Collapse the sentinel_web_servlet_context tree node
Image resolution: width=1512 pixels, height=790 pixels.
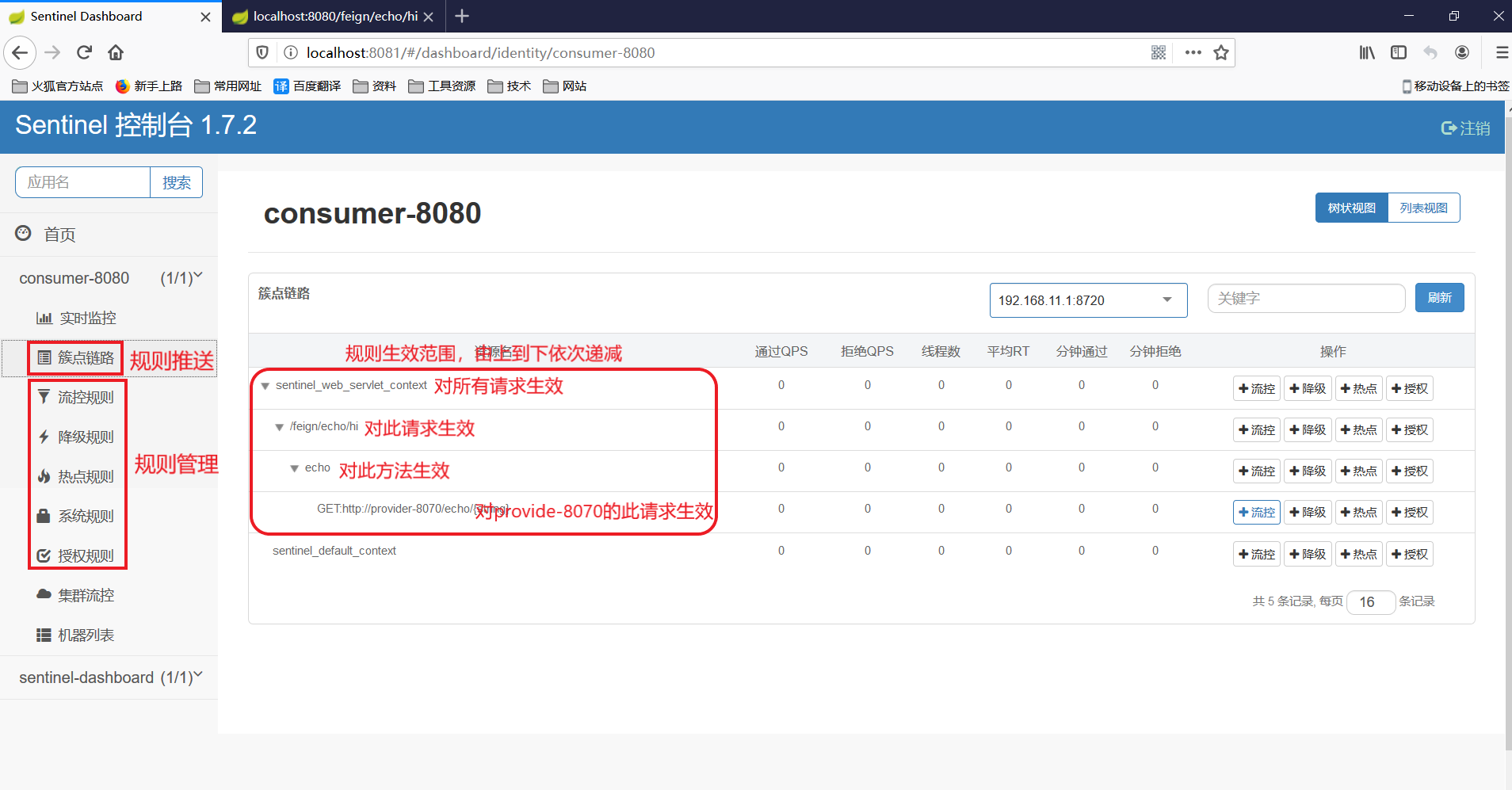[265, 386]
